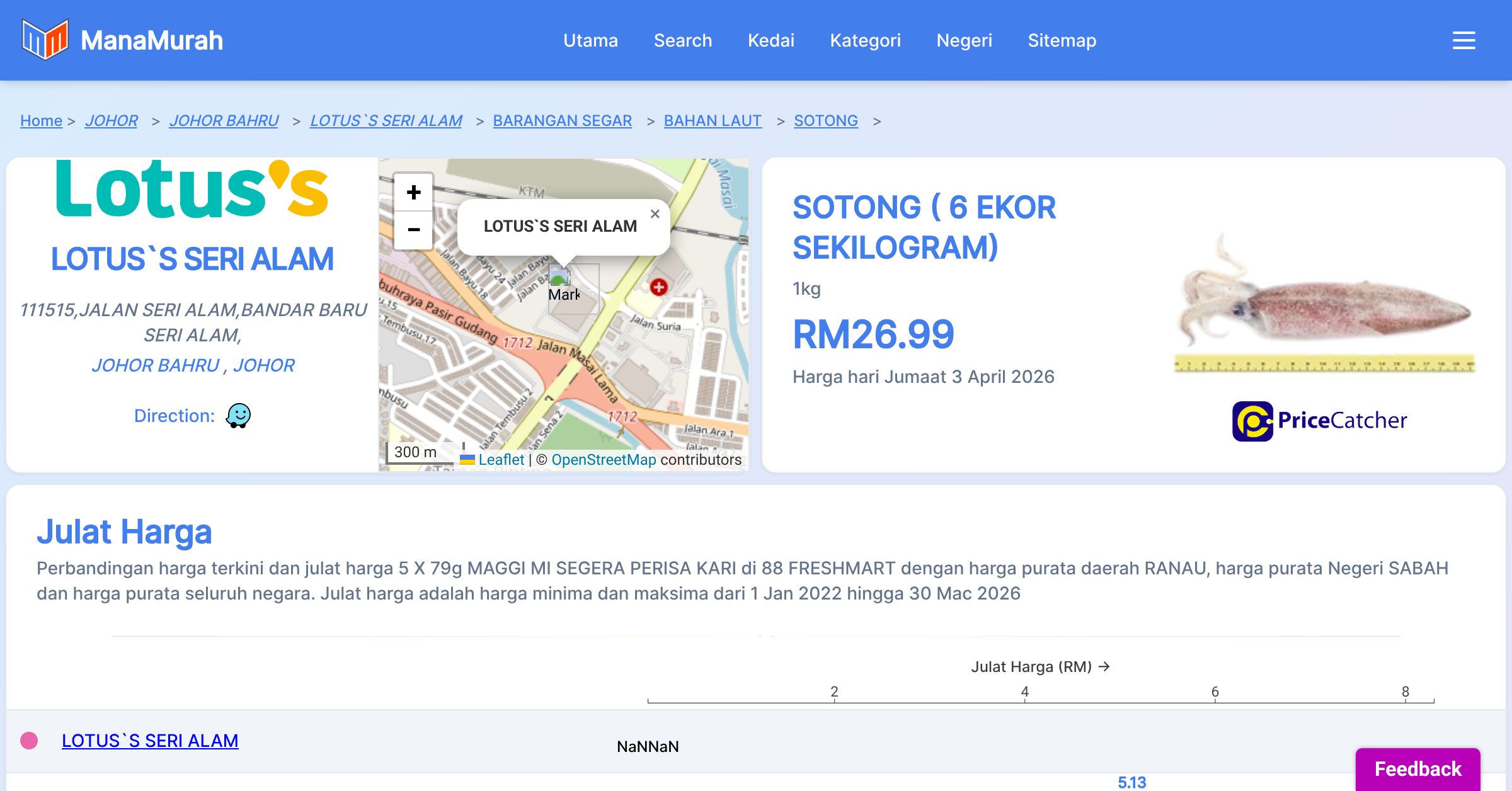Go to Kategori in navigation
Image resolution: width=1512 pixels, height=791 pixels.
coord(865,40)
